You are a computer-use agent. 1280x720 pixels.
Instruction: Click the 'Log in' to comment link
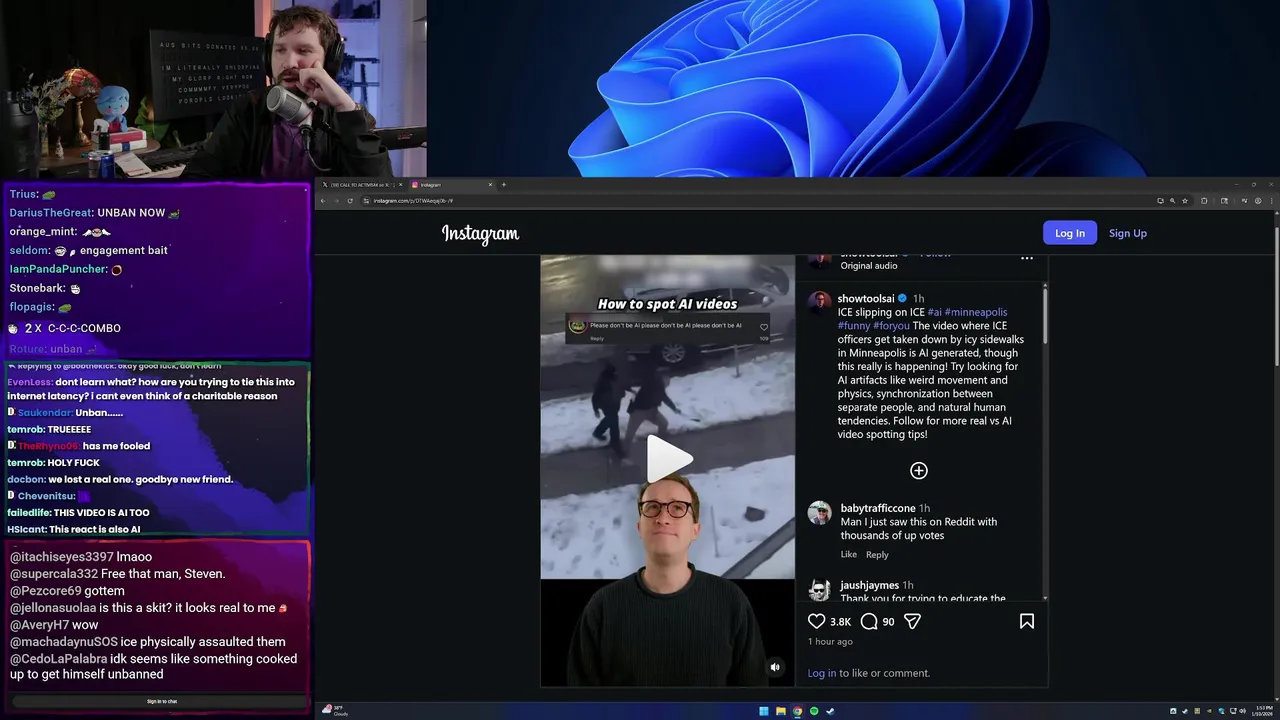822,673
